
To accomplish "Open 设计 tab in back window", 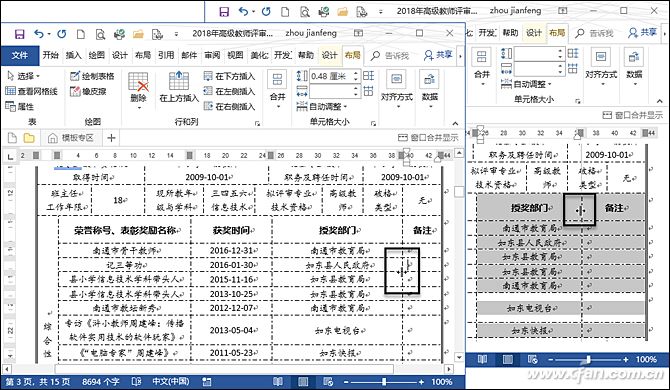I will pos(534,32).
